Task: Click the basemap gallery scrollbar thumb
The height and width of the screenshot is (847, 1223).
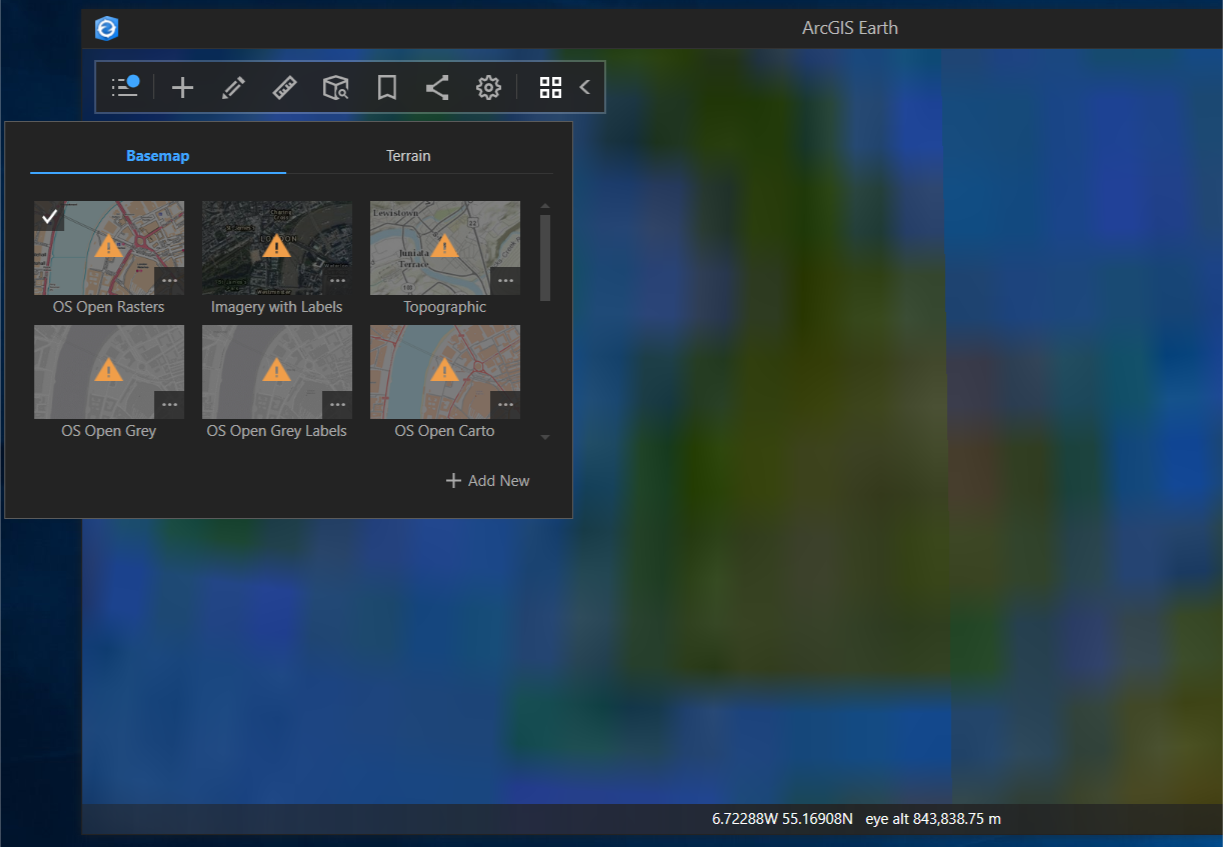Action: point(545,257)
